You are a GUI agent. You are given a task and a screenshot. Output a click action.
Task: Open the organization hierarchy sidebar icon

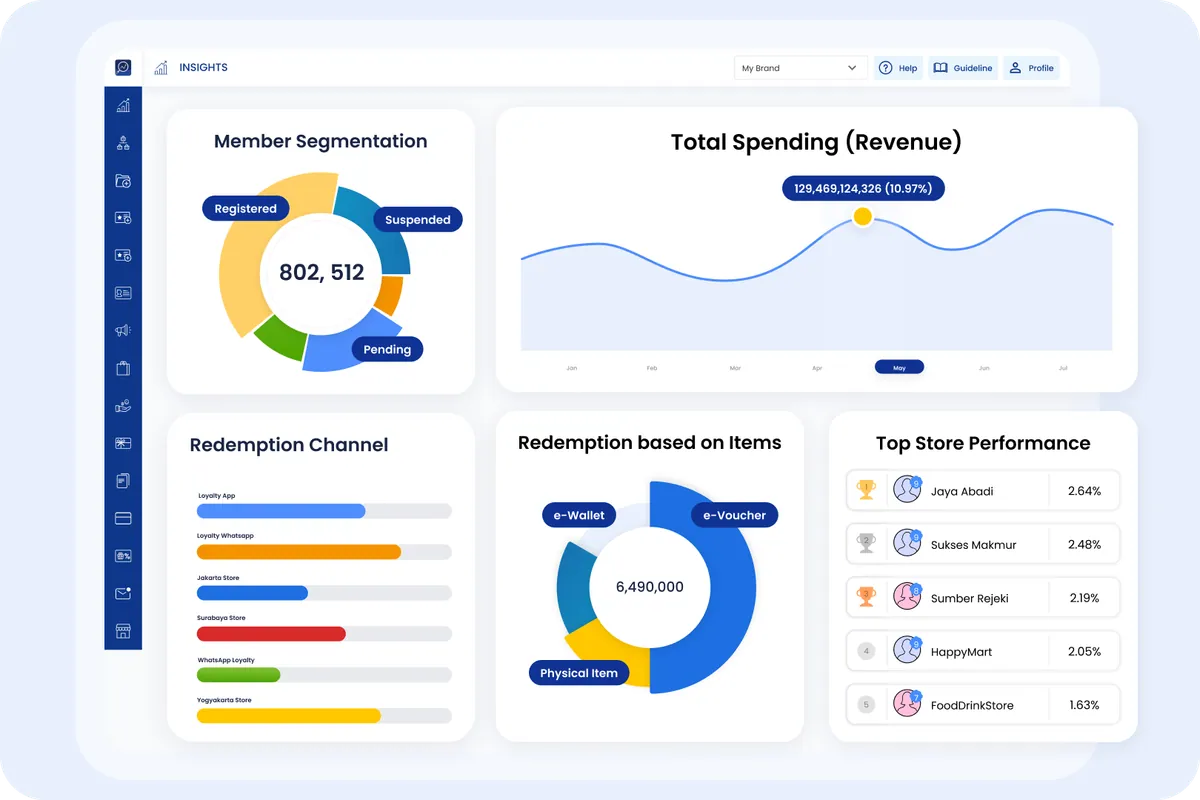(123, 143)
